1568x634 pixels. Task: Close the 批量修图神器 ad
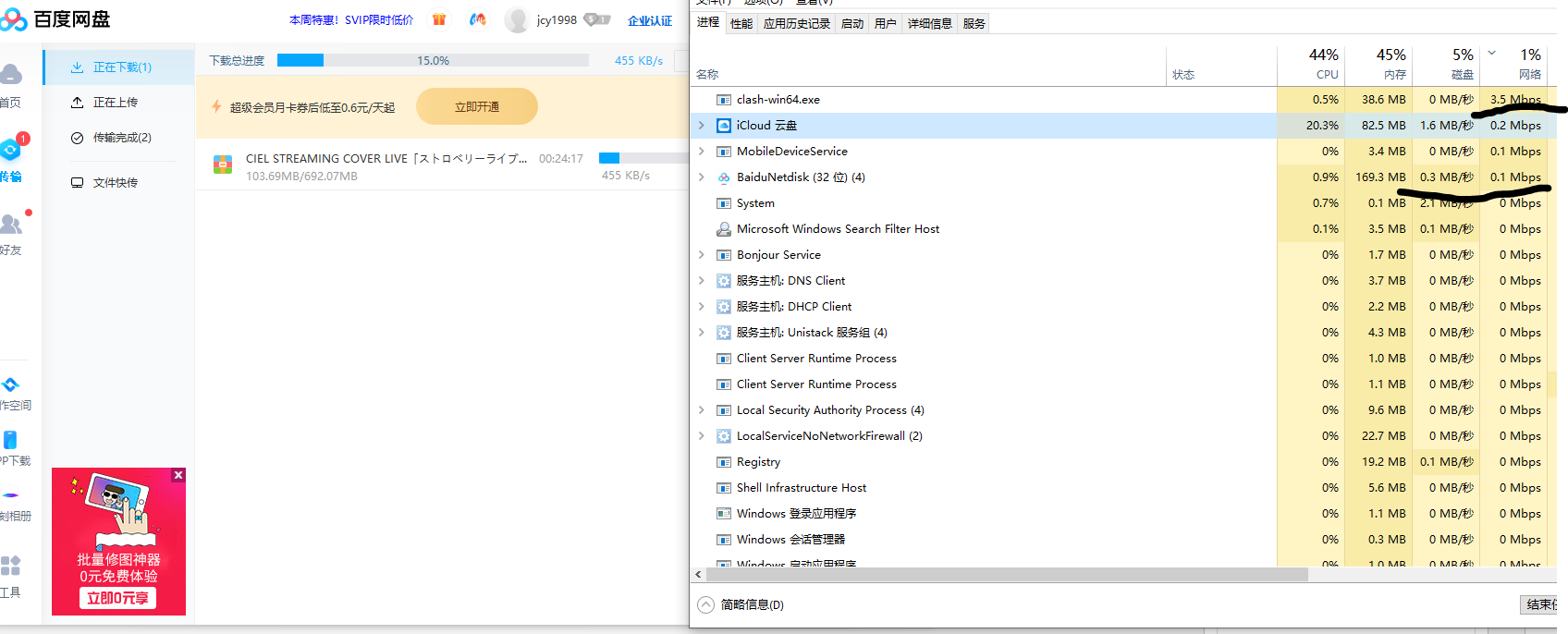pos(178,475)
